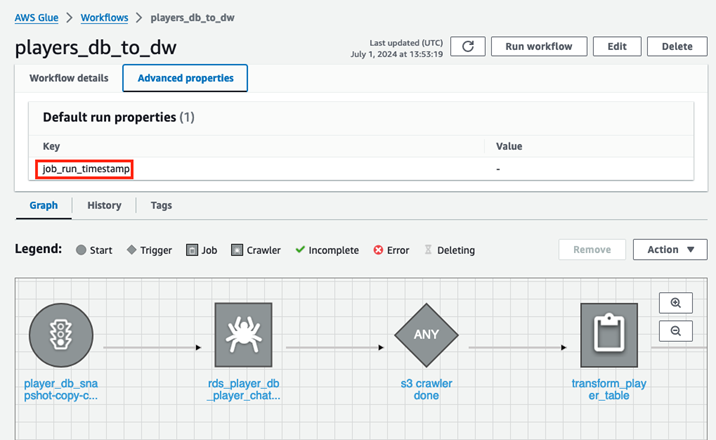
Task: Click the green Incomplete checkmark icon
Action: point(300,250)
